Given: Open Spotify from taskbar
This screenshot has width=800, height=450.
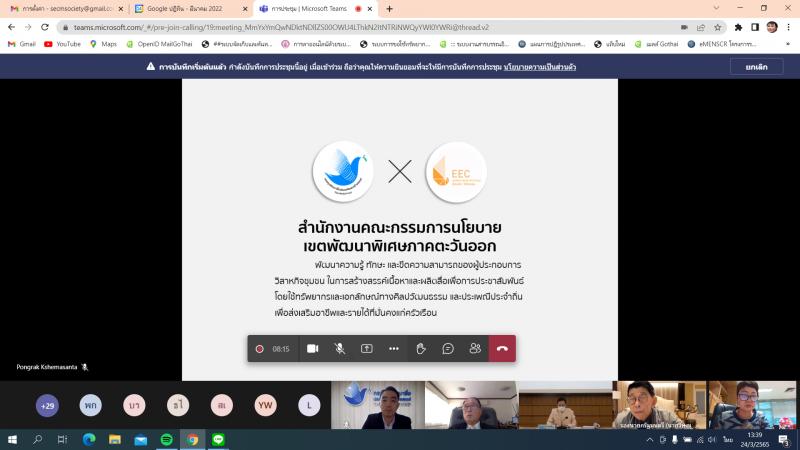Looking at the screenshot, I should [166, 439].
